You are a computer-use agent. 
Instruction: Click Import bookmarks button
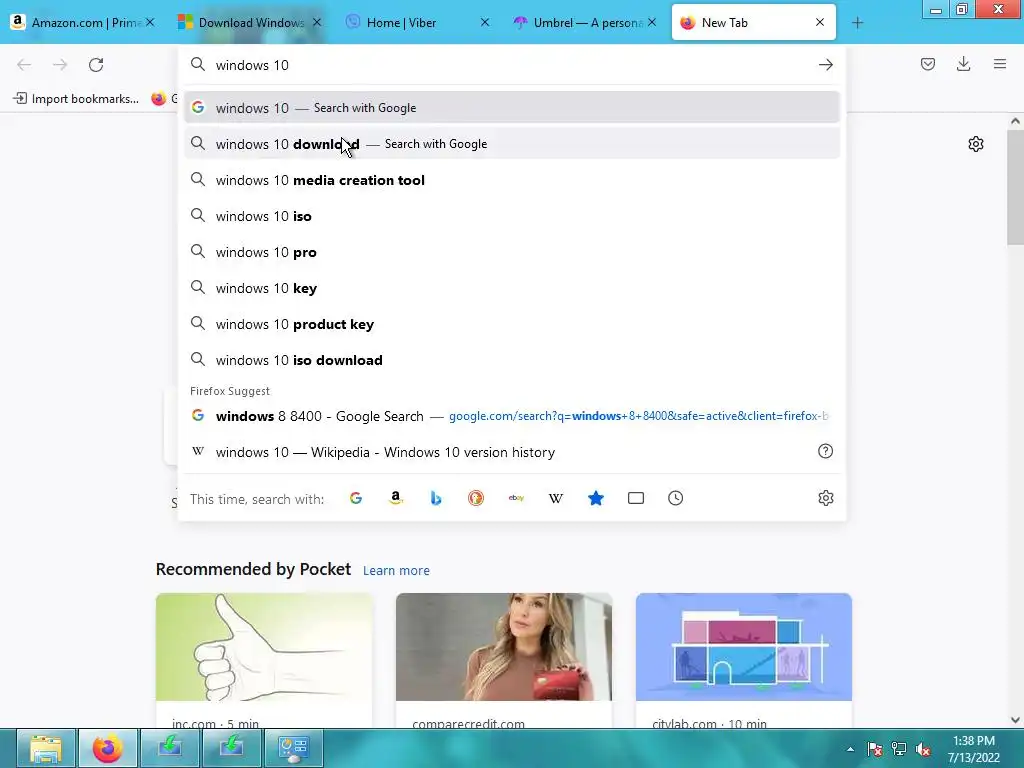76,99
